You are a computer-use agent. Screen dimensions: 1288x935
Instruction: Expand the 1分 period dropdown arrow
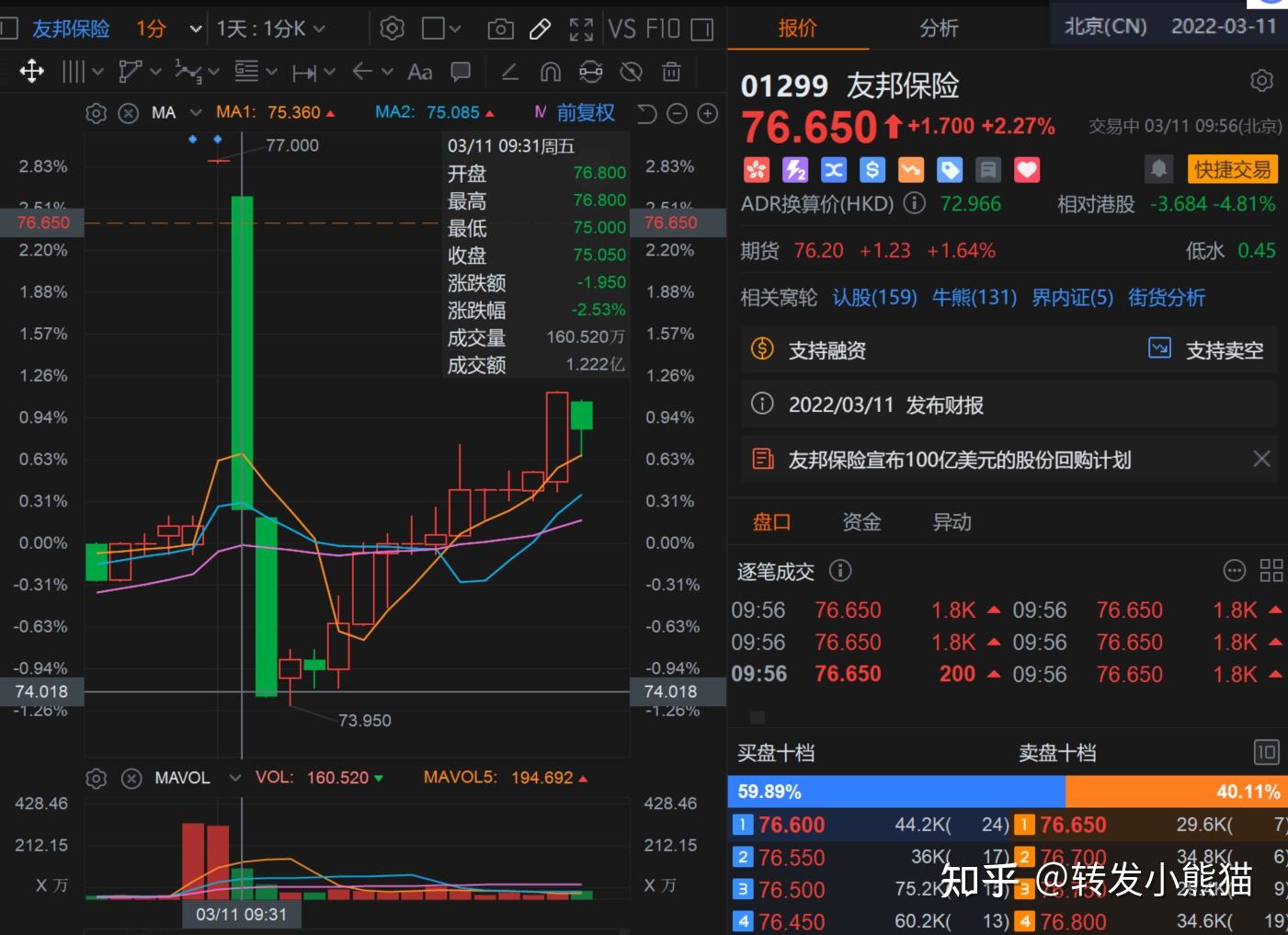(195, 29)
